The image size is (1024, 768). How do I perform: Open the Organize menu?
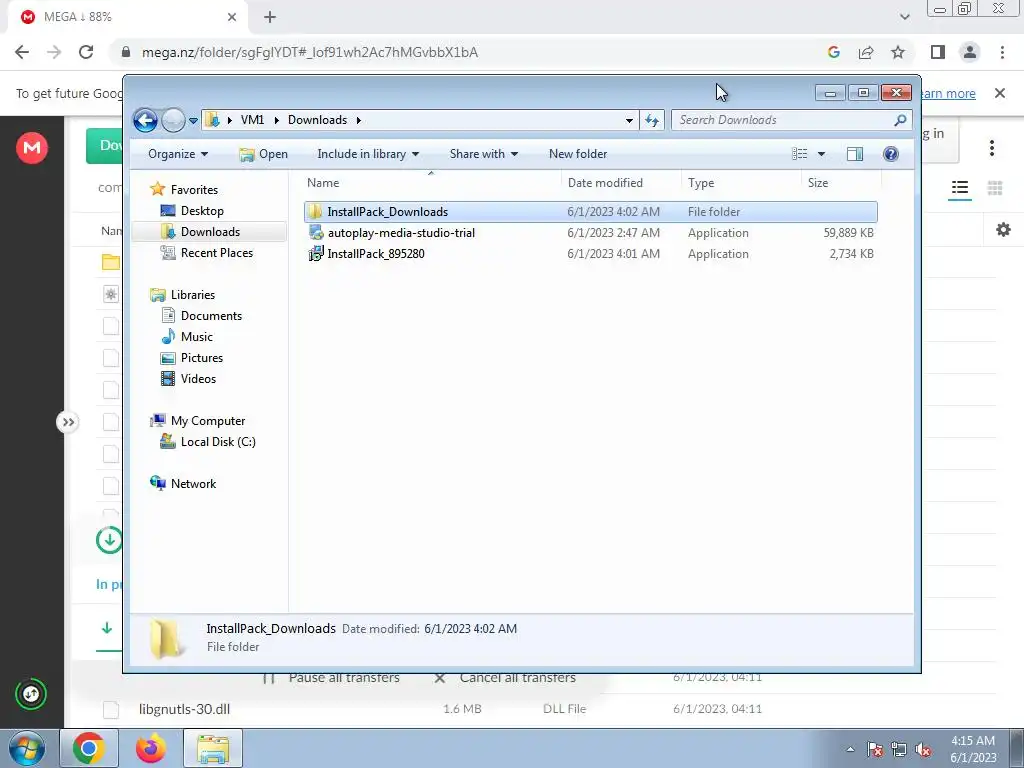pos(178,154)
